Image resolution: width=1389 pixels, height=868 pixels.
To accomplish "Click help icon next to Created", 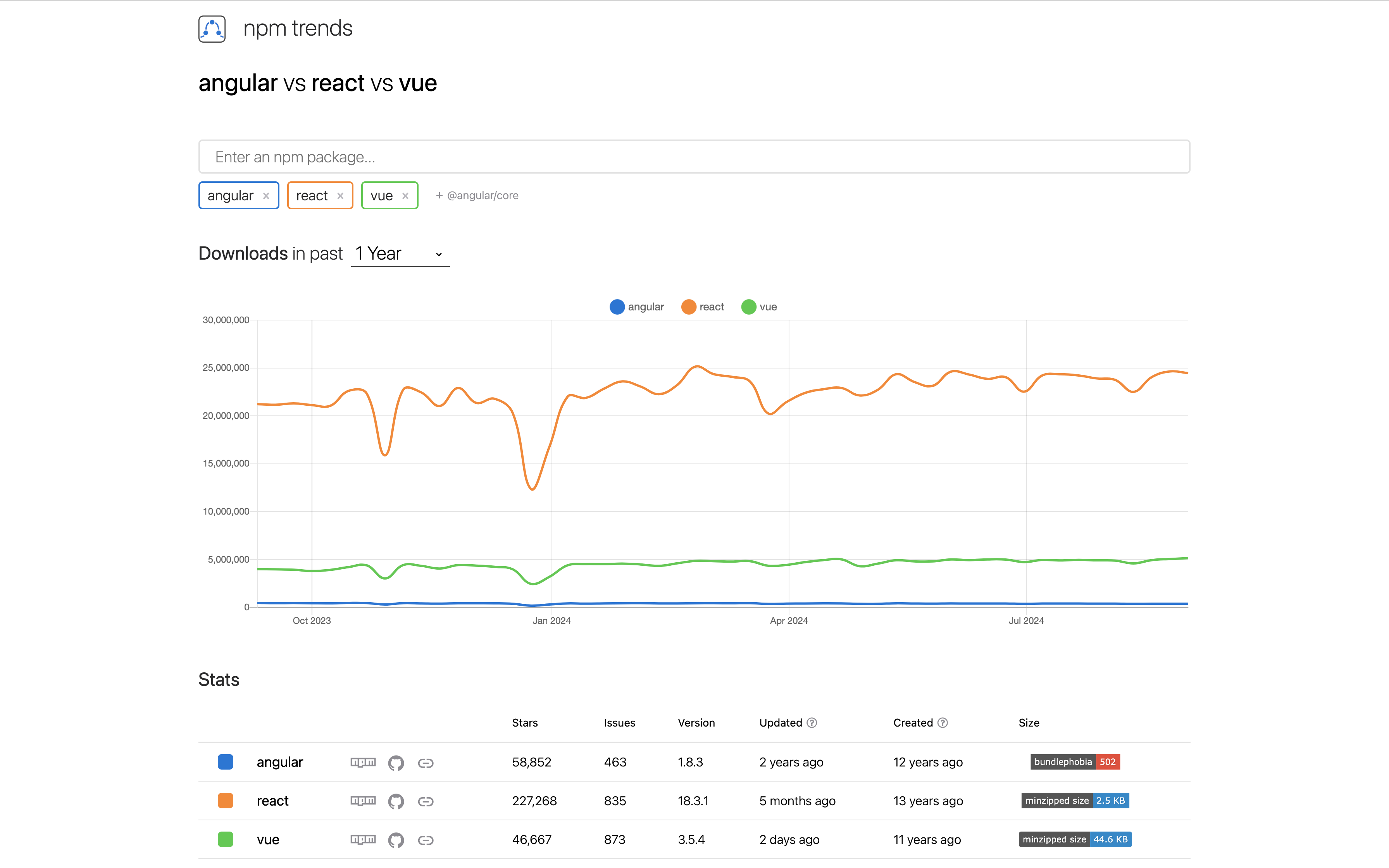I will (943, 723).
